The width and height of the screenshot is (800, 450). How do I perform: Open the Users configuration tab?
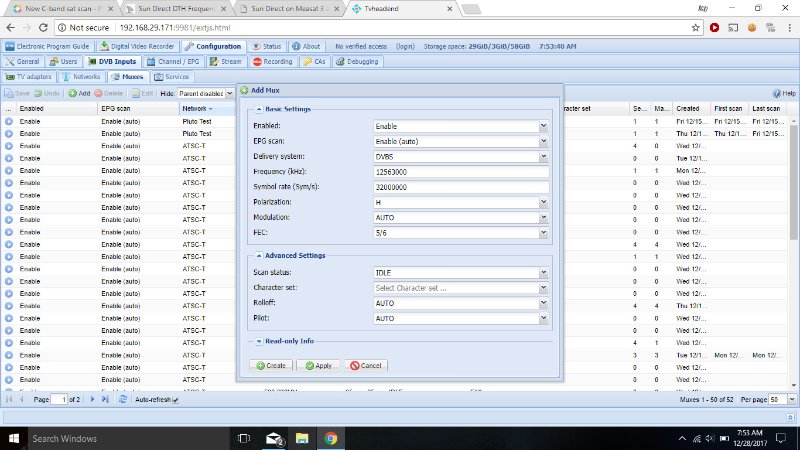[x=63, y=62]
